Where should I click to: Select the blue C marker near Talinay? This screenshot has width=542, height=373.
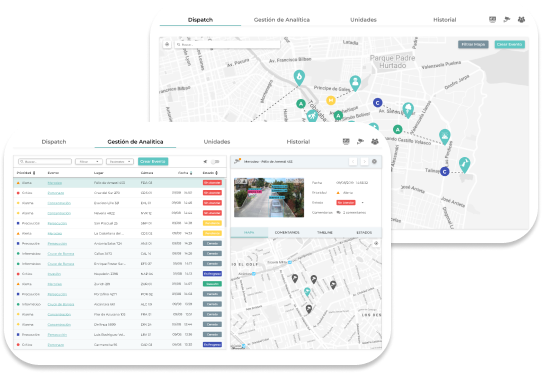(x=445, y=171)
